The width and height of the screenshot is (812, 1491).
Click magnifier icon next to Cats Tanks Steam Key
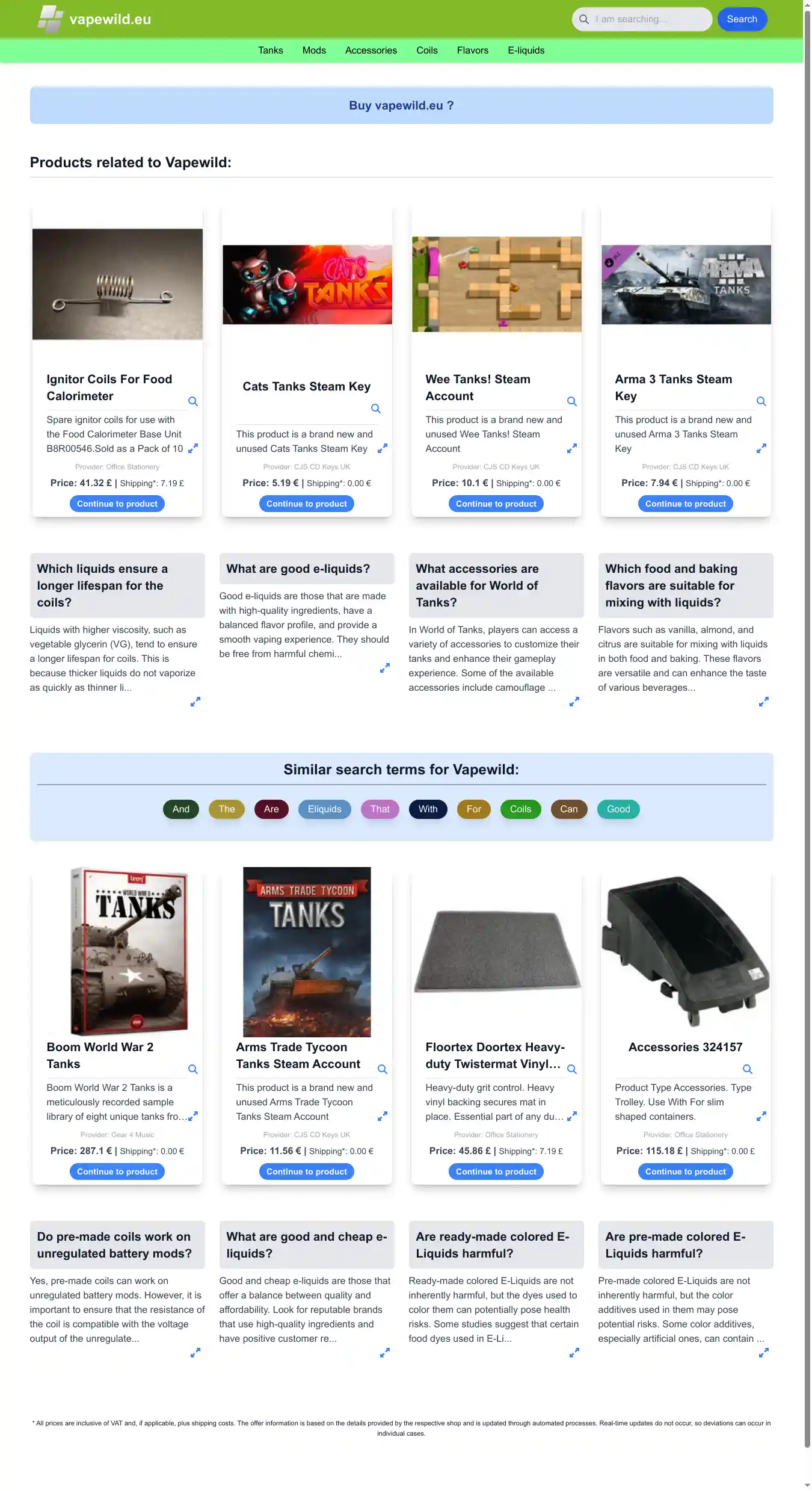tap(376, 409)
